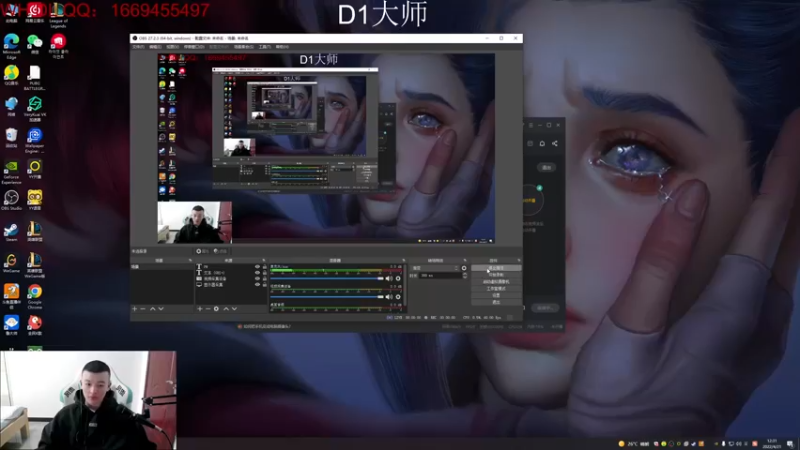Lock the video capture device source padlock
This screenshot has height=450, width=800.
(264, 279)
